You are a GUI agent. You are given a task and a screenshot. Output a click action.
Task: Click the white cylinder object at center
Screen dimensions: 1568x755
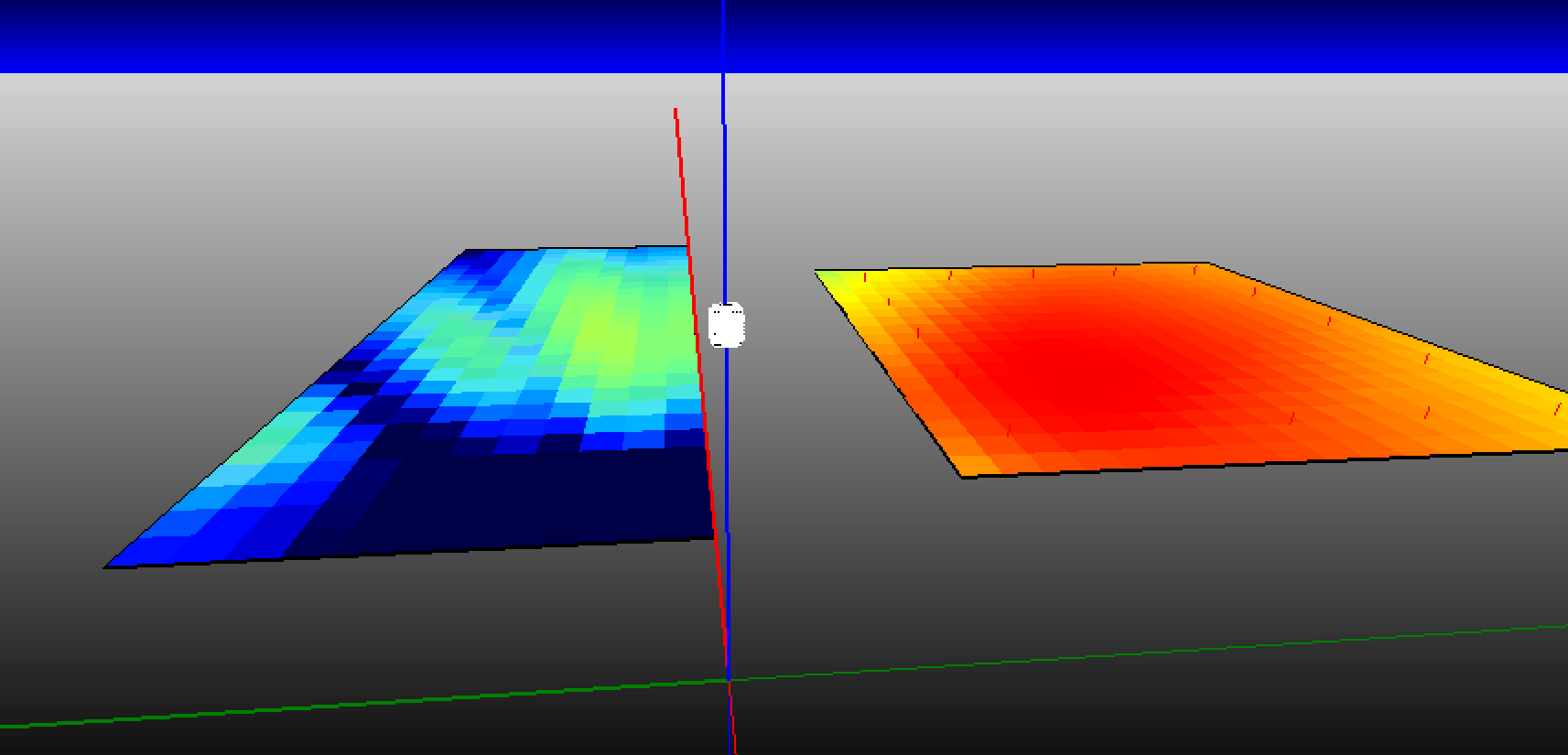[727, 326]
